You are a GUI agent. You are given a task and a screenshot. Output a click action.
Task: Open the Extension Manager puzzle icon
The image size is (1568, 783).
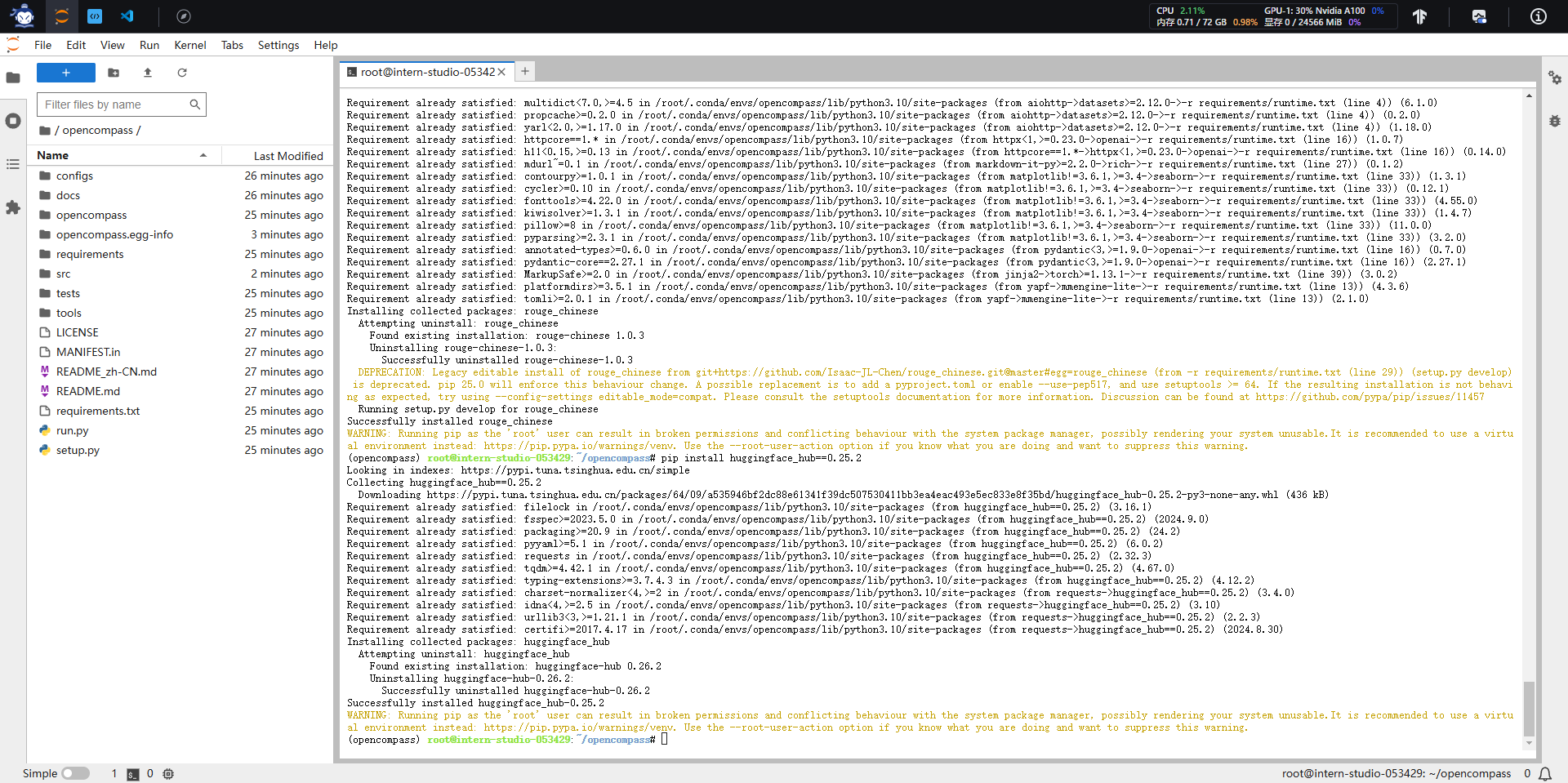click(13, 207)
